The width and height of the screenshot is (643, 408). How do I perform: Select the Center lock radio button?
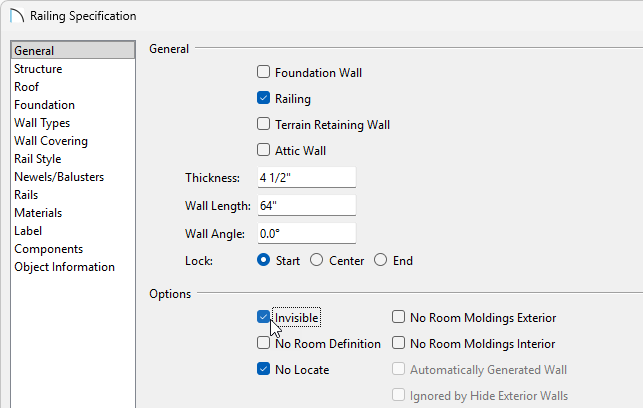(x=317, y=261)
